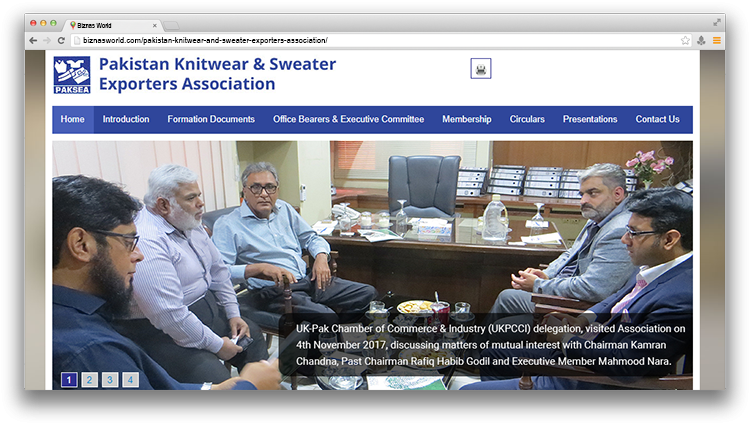Go to Contact Us page
This screenshot has height=425, width=750.
click(657, 119)
